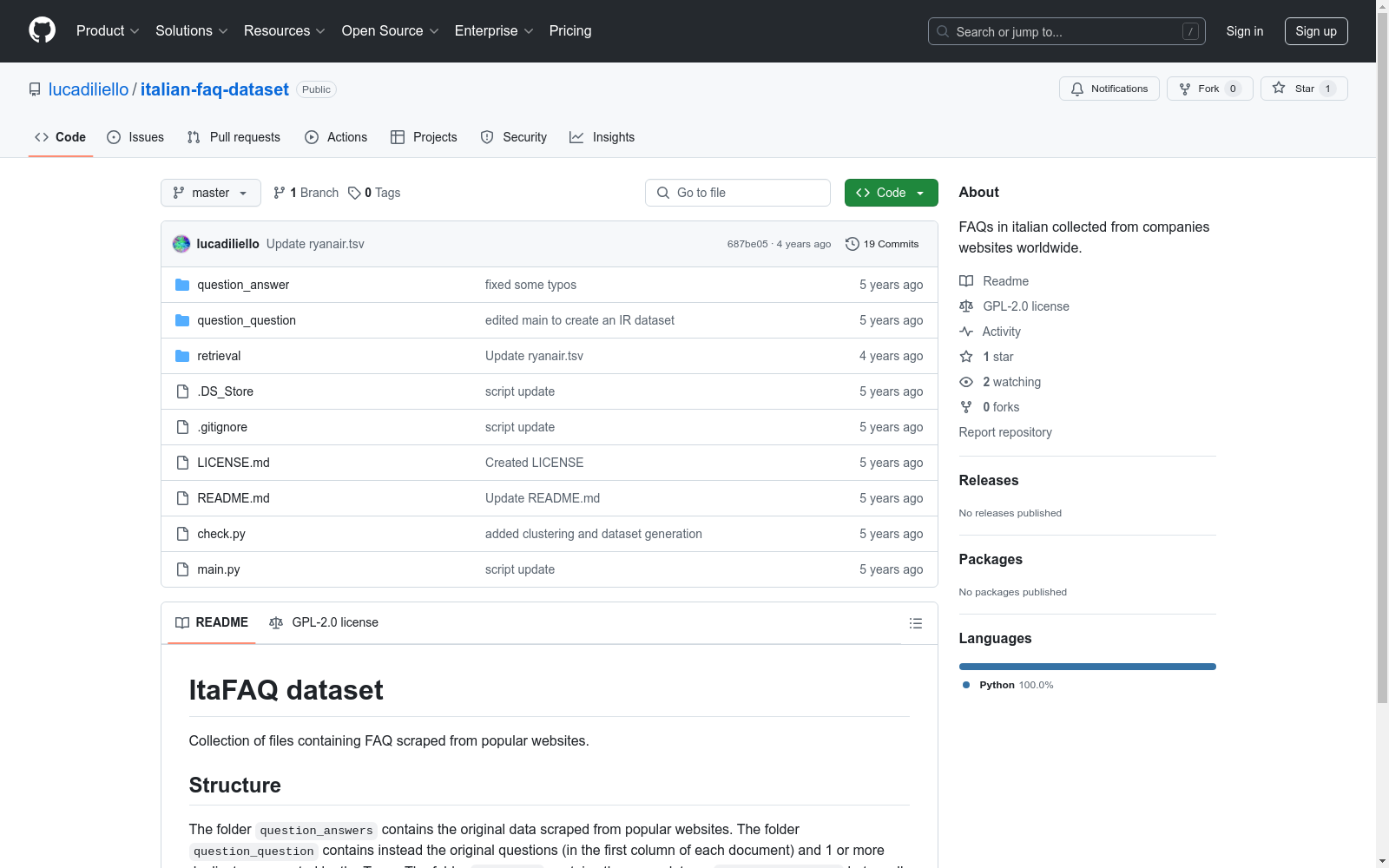
Task: Click the main.py file icon
Action: point(182,569)
